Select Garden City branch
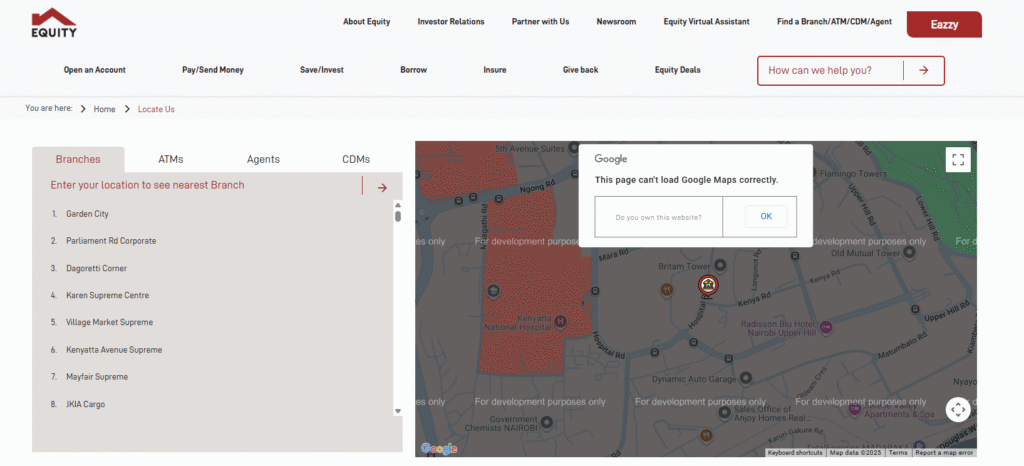The height and width of the screenshot is (466, 1024). coord(88,214)
